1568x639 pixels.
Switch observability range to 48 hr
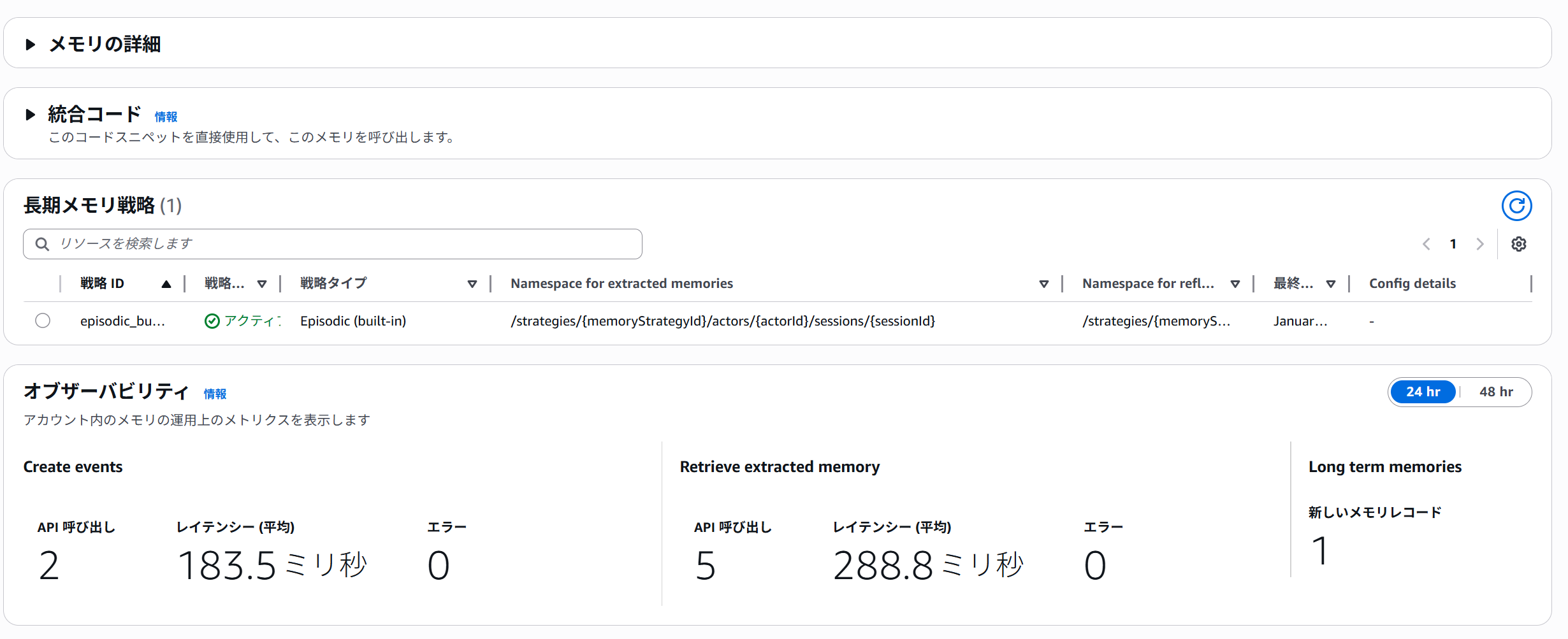(1495, 392)
